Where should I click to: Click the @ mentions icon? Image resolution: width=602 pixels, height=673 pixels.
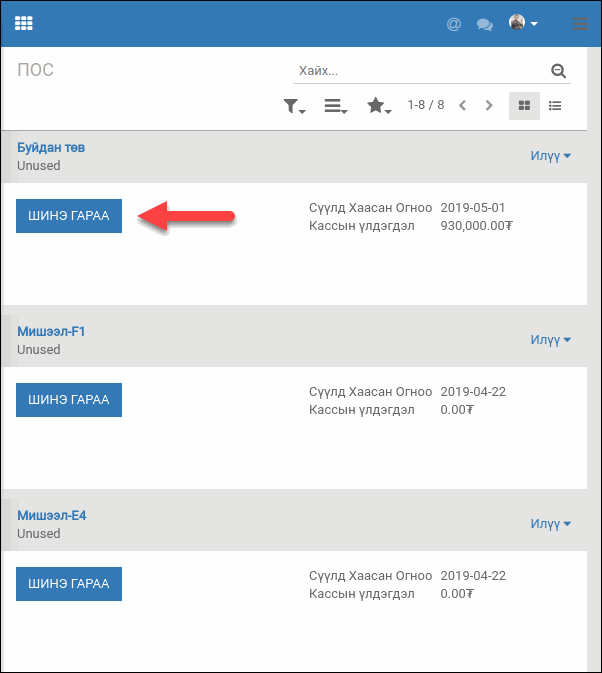(454, 24)
